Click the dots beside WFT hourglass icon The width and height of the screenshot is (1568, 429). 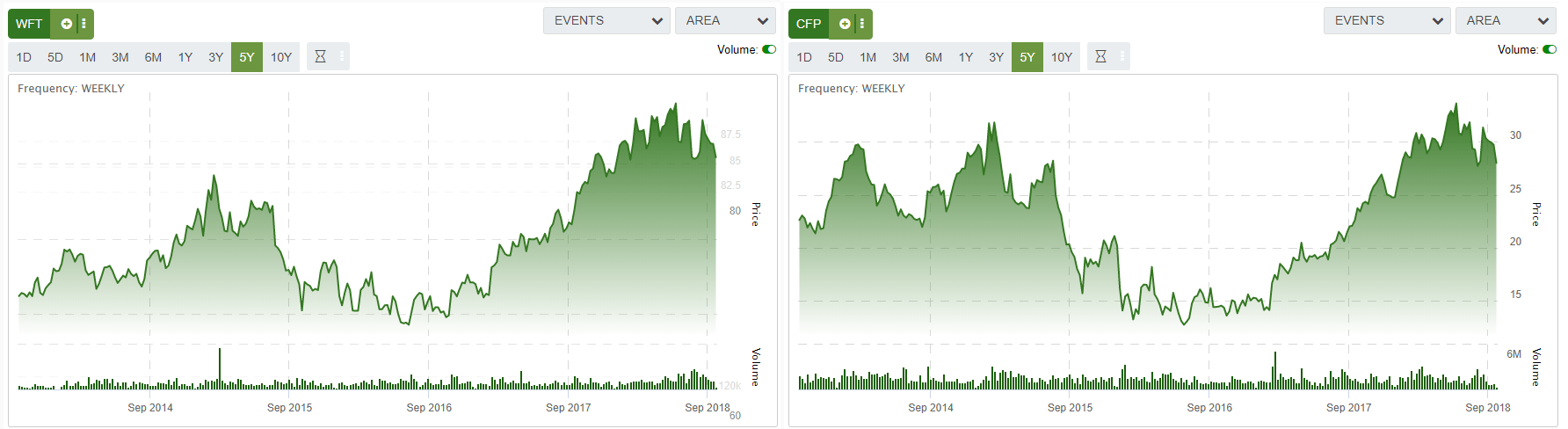click(342, 57)
